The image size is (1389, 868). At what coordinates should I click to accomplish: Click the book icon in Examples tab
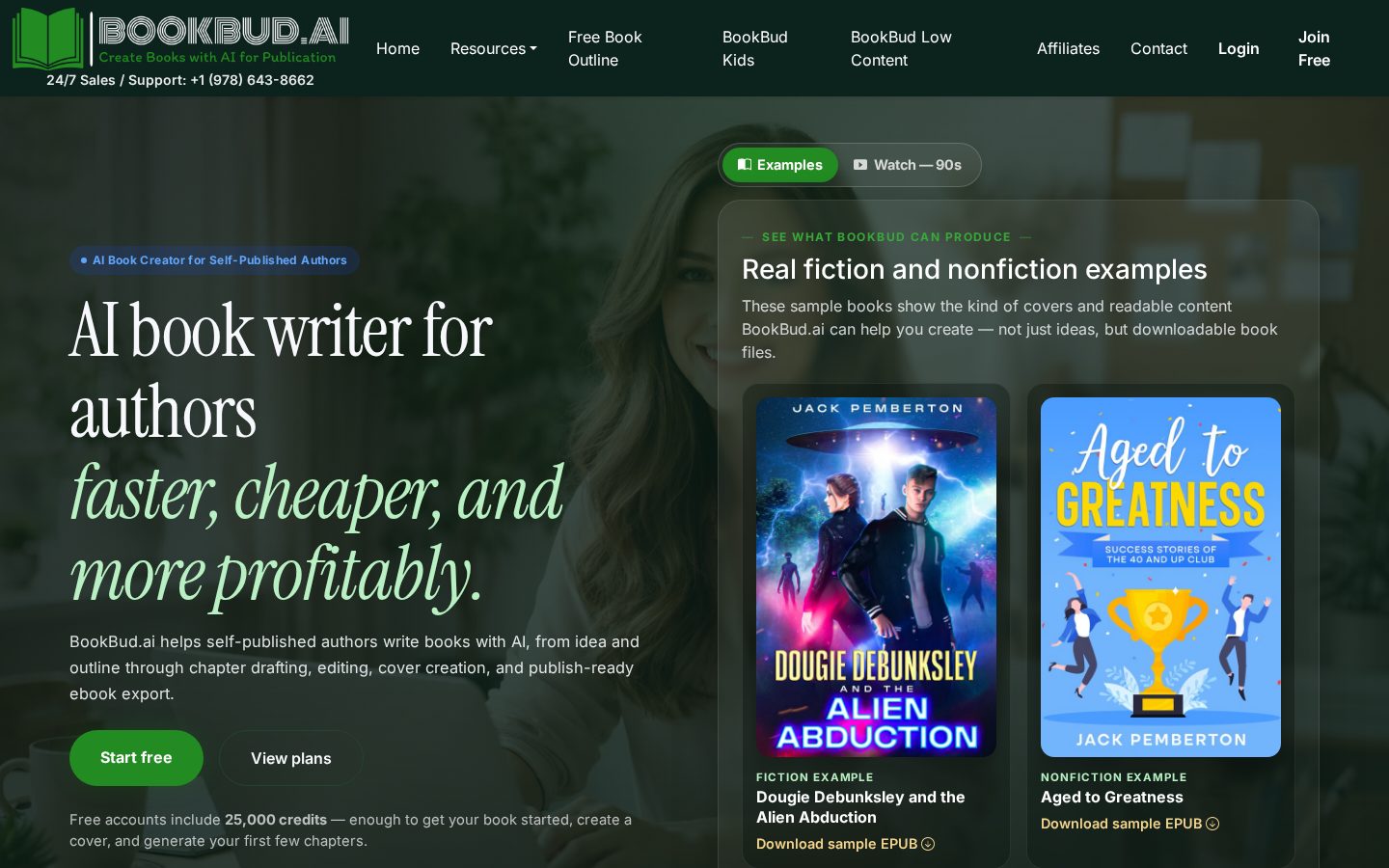745,165
